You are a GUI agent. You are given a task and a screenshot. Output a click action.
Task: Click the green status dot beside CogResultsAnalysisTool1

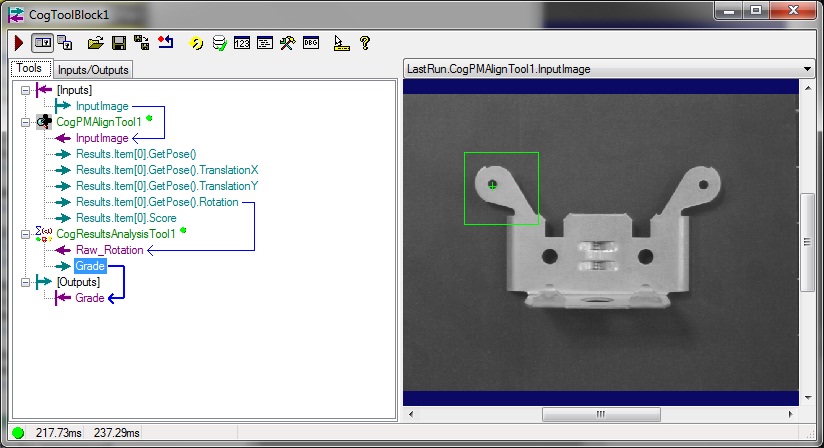coord(183,230)
